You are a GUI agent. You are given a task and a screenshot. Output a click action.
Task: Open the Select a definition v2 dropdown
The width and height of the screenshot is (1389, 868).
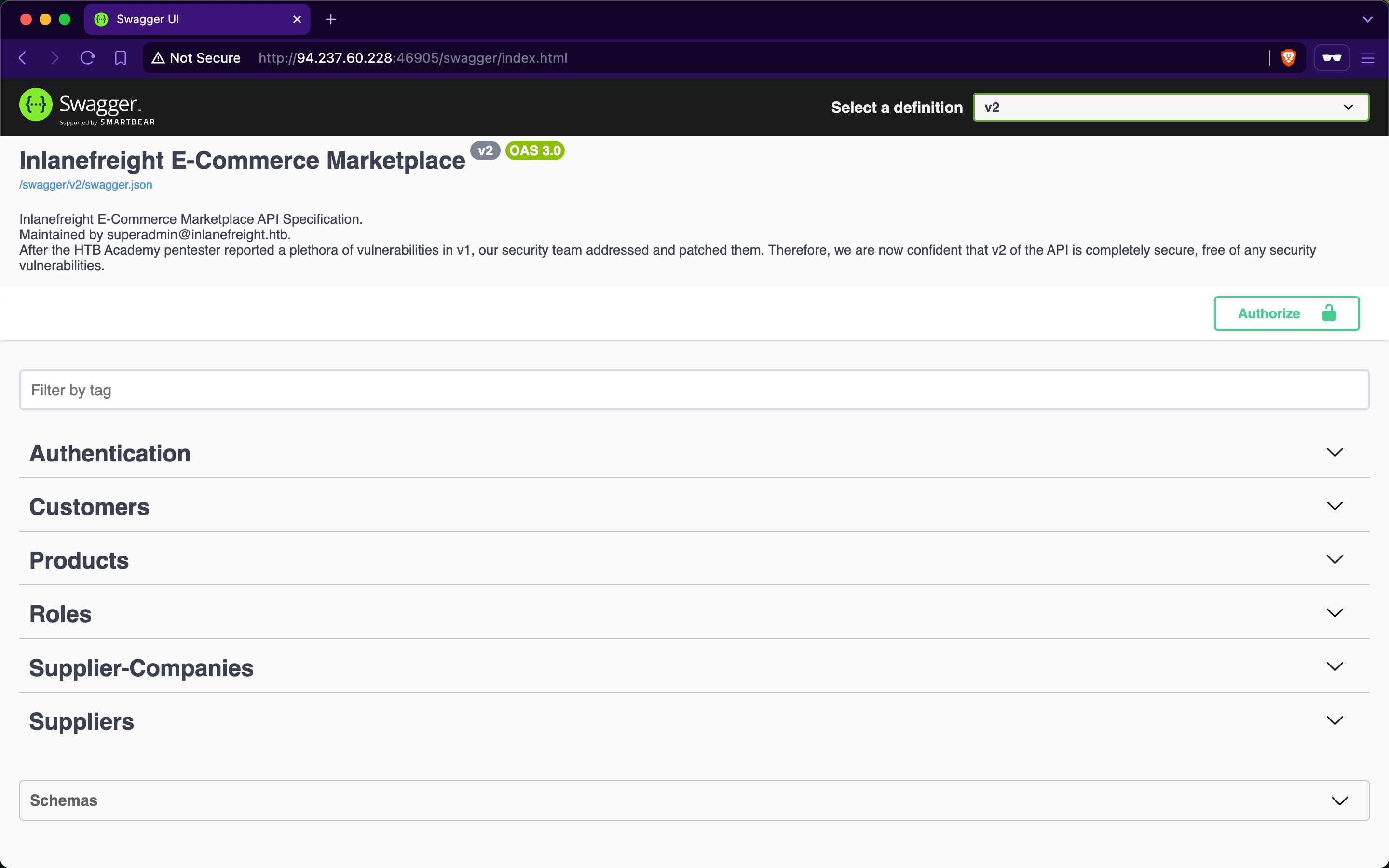point(1171,108)
